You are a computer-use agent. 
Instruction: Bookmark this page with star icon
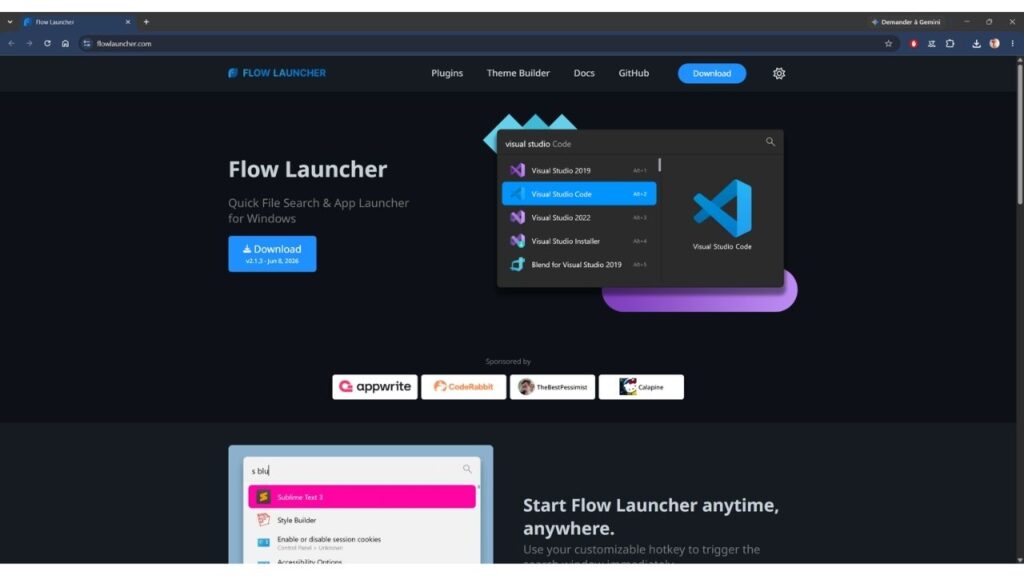tap(888, 44)
